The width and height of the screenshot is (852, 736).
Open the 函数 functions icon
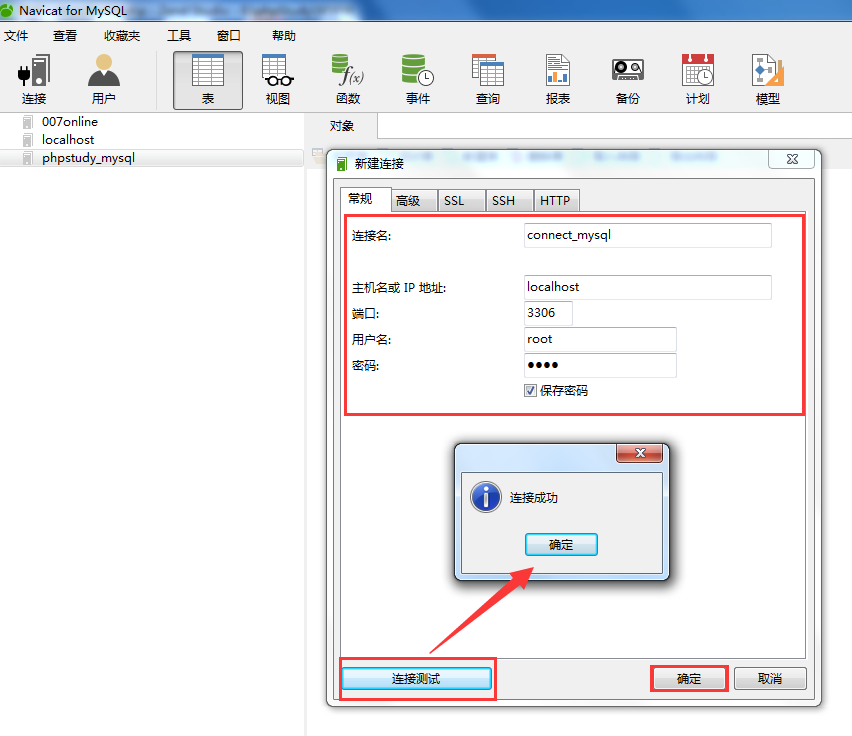coord(348,80)
